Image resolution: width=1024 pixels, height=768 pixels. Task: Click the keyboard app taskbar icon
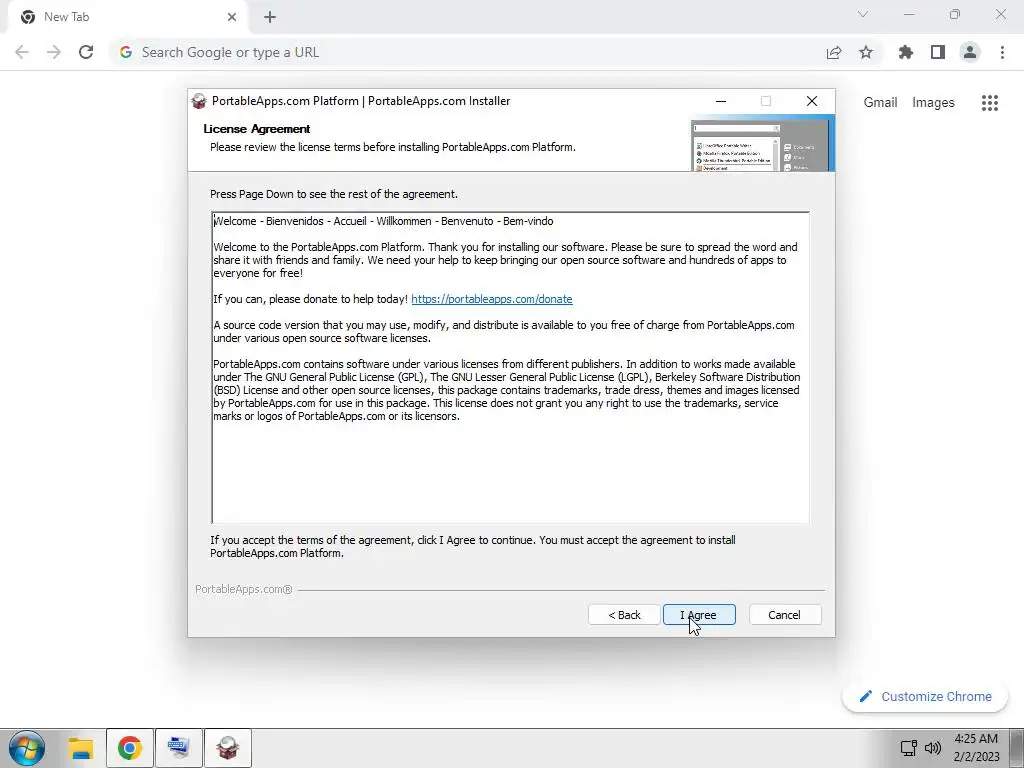tap(178, 748)
